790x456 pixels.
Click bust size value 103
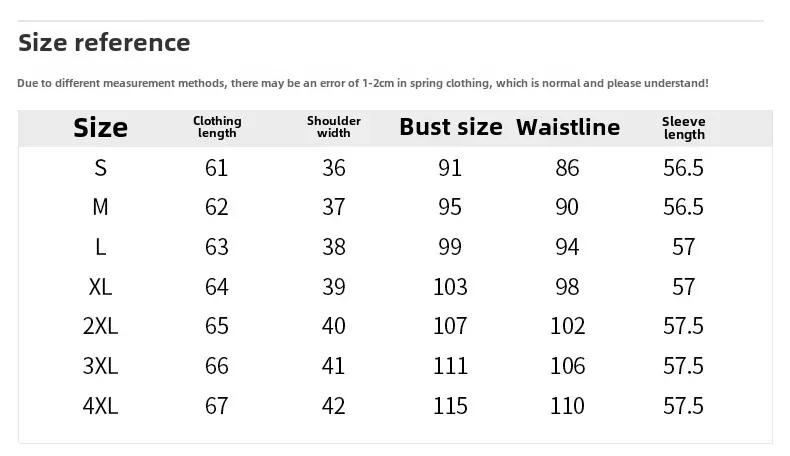coord(450,287)
